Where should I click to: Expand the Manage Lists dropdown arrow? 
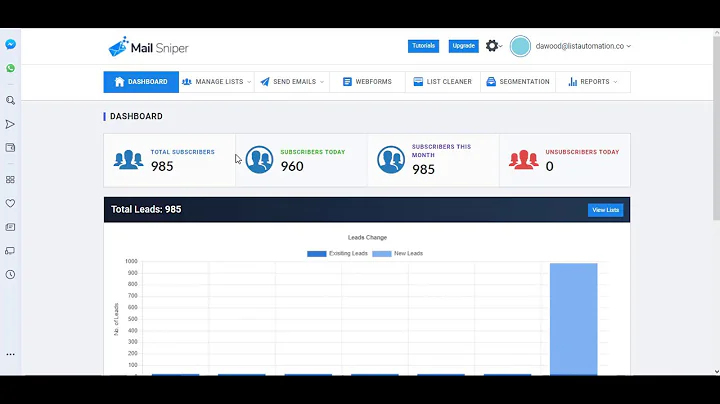[x=249, y=82]
